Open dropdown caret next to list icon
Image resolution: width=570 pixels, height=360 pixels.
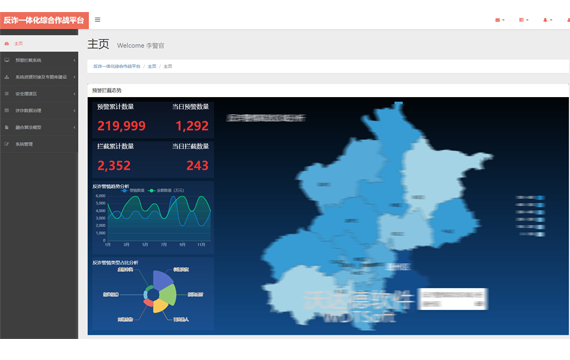tap(527, 20)
